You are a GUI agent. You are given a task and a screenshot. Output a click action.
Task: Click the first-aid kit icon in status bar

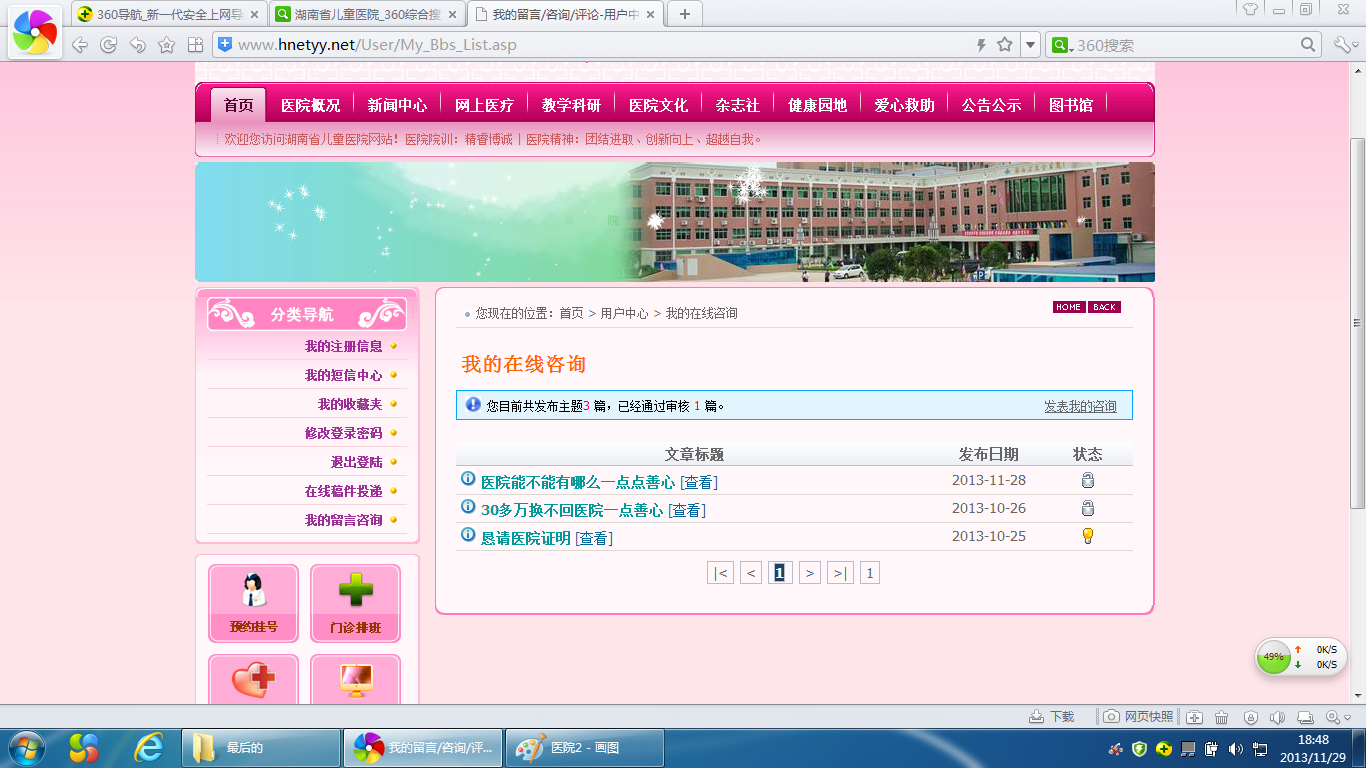click(x=1194, y=717)
